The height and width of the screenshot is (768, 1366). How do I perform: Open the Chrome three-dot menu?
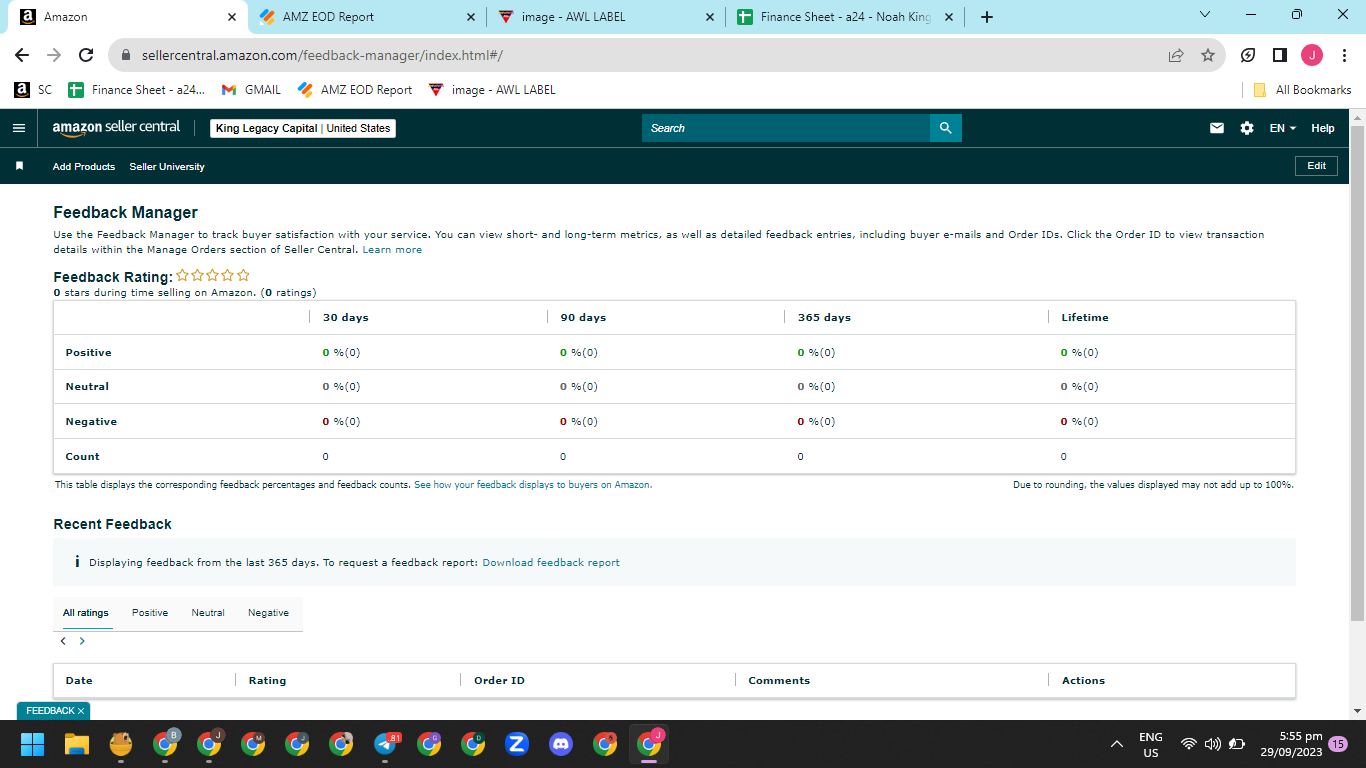point(1343,56)
